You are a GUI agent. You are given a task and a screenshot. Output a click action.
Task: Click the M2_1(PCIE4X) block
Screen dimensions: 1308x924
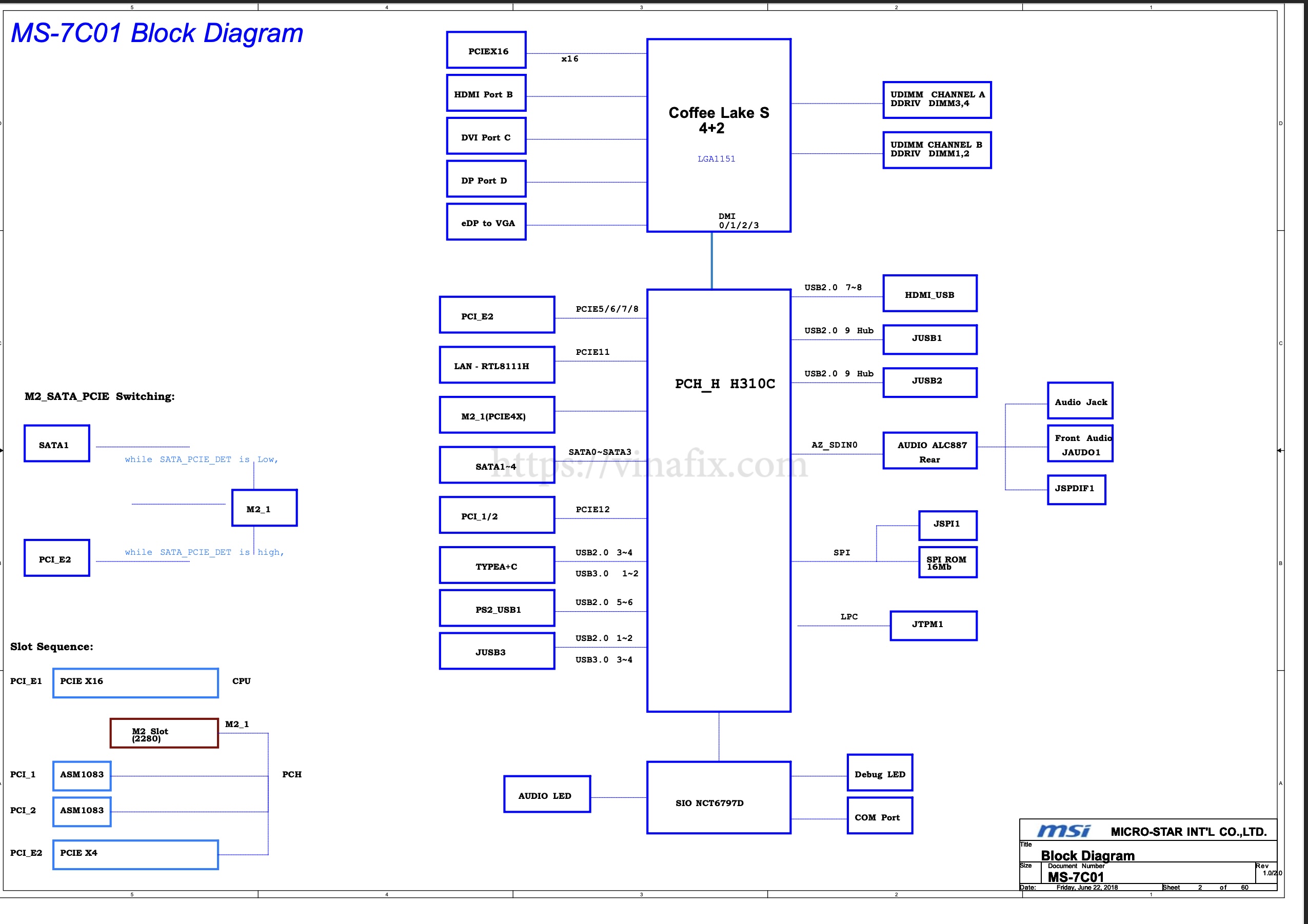tap(497, 415)
